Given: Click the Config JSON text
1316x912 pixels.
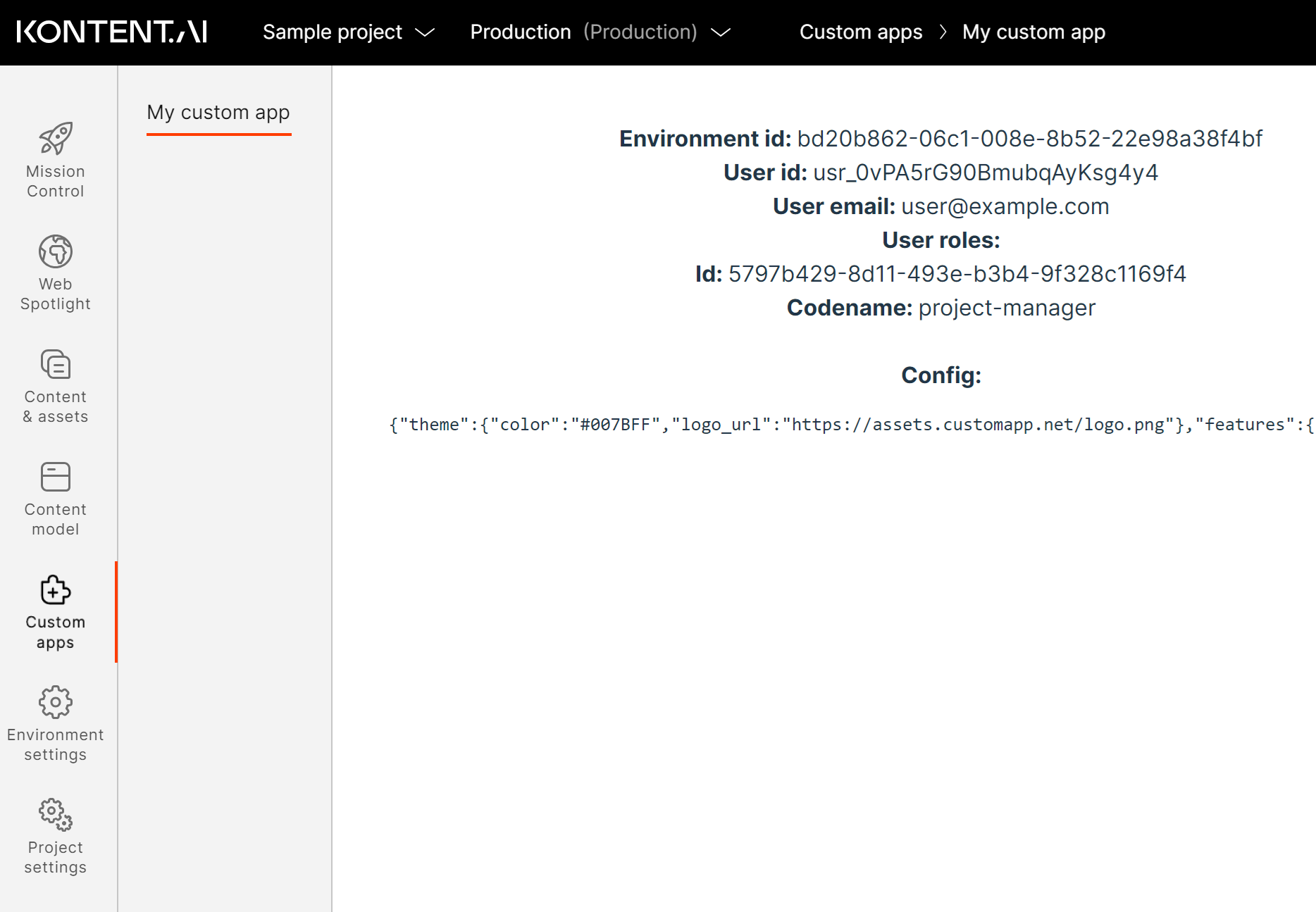Looking at the screenshot, I should pyautogui.click(x=845, y=424).
